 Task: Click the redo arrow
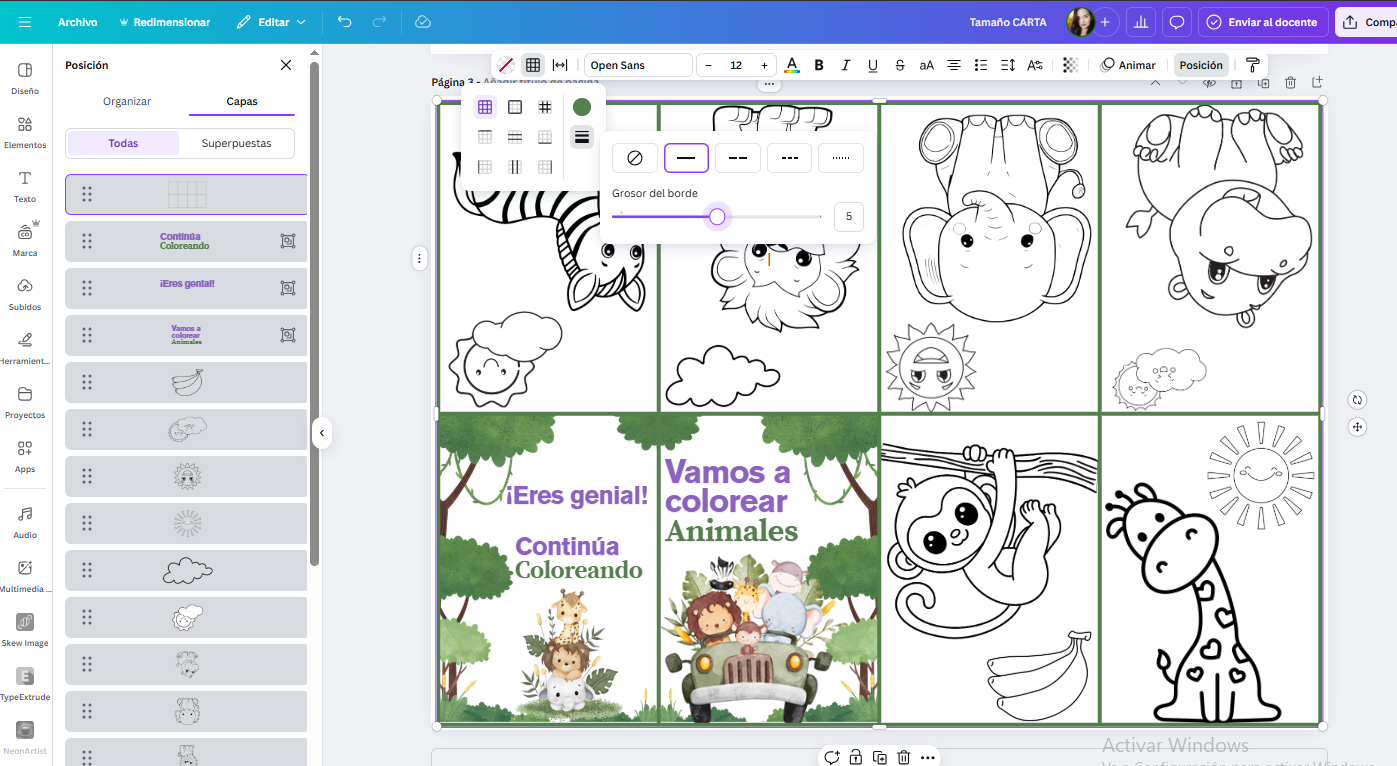(x=379, y=22)
